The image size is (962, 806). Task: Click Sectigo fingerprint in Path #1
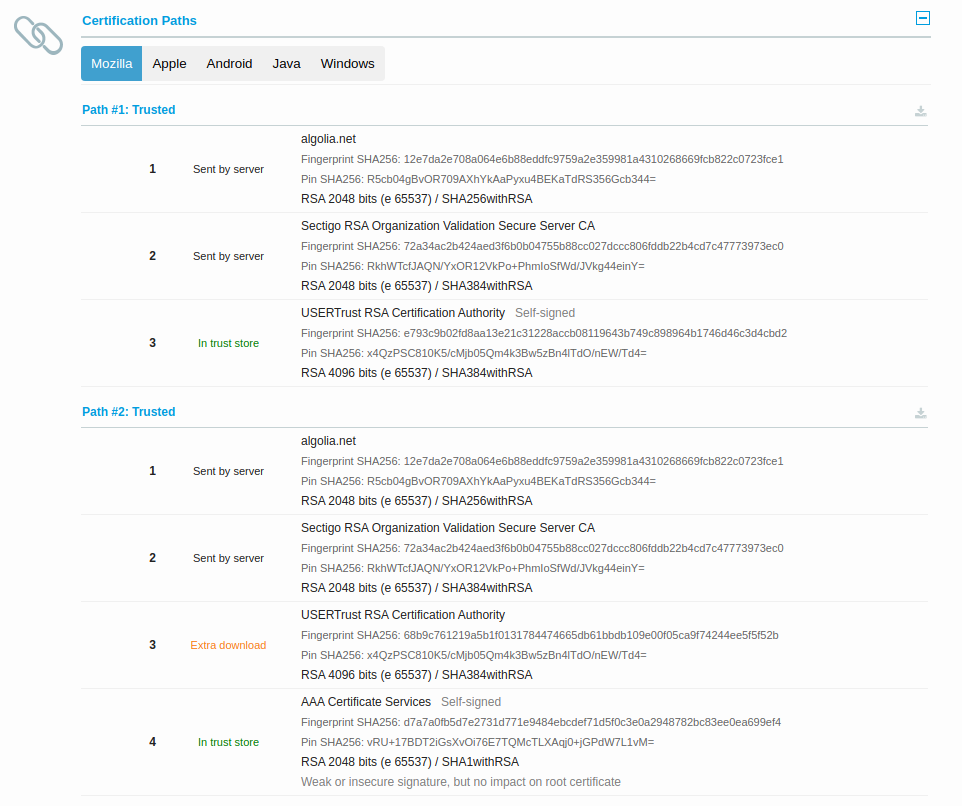(x=542, y=246)
